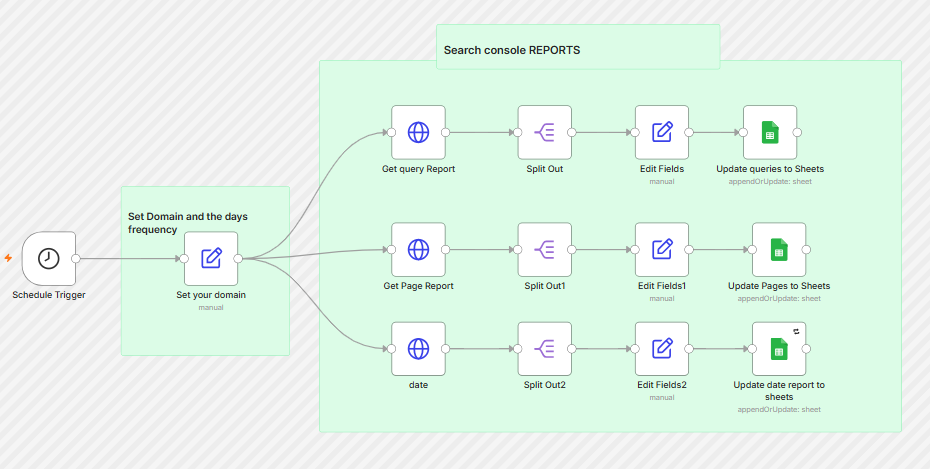Select the Split Out node
The height and width of the screenshot is (469, 930).
point(544,132)
